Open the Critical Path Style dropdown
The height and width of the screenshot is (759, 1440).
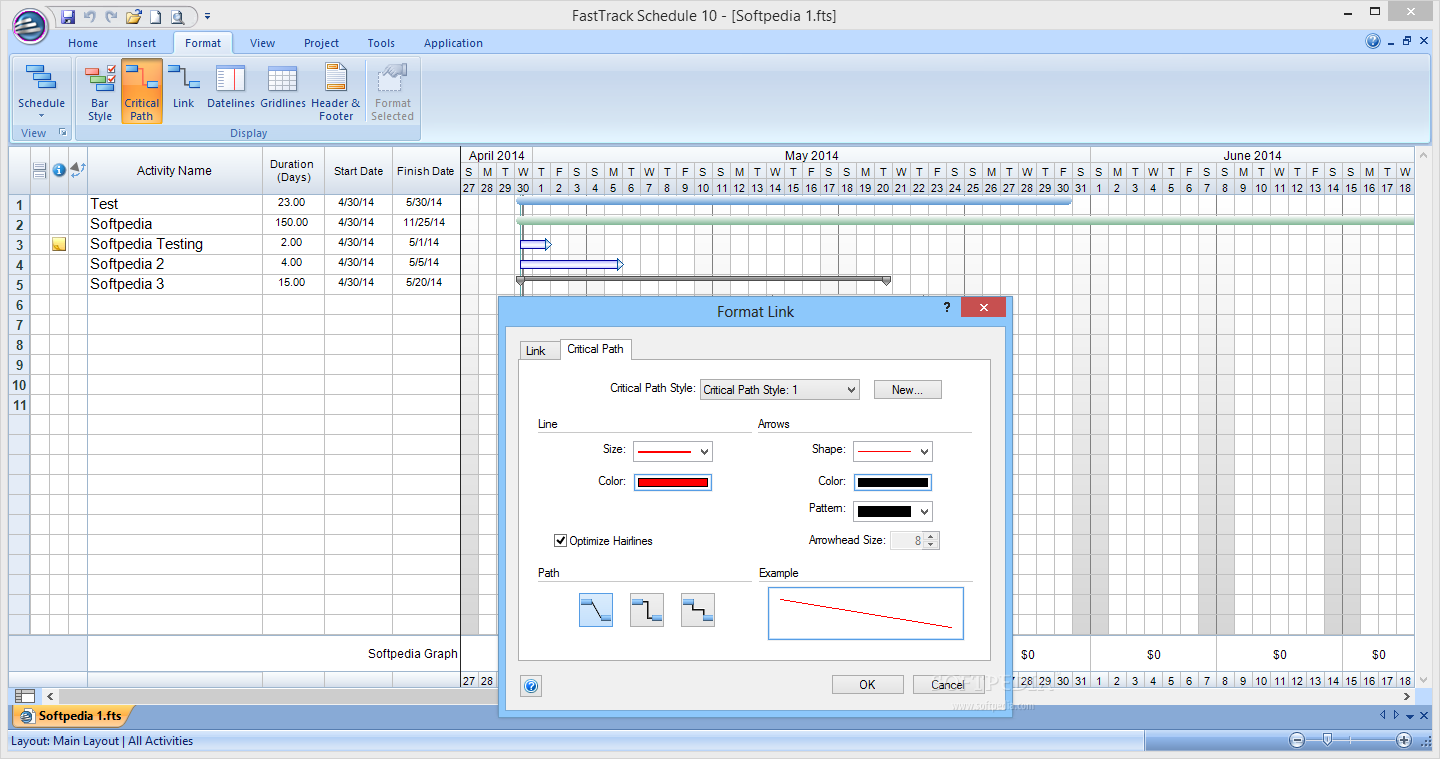pos(780,390)
